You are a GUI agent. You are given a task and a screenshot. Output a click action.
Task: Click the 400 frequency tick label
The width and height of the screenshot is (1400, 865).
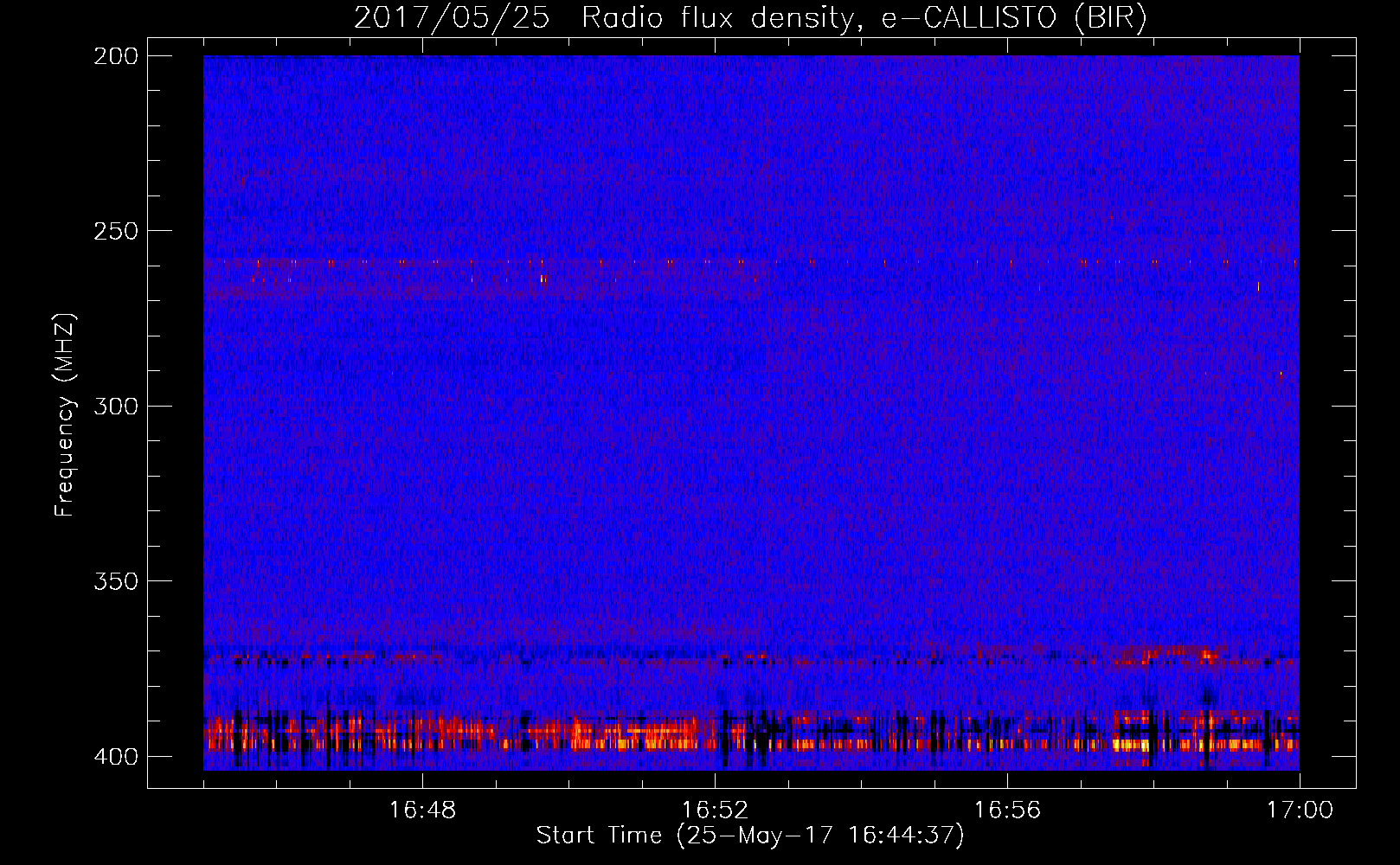tap(116, 757)
